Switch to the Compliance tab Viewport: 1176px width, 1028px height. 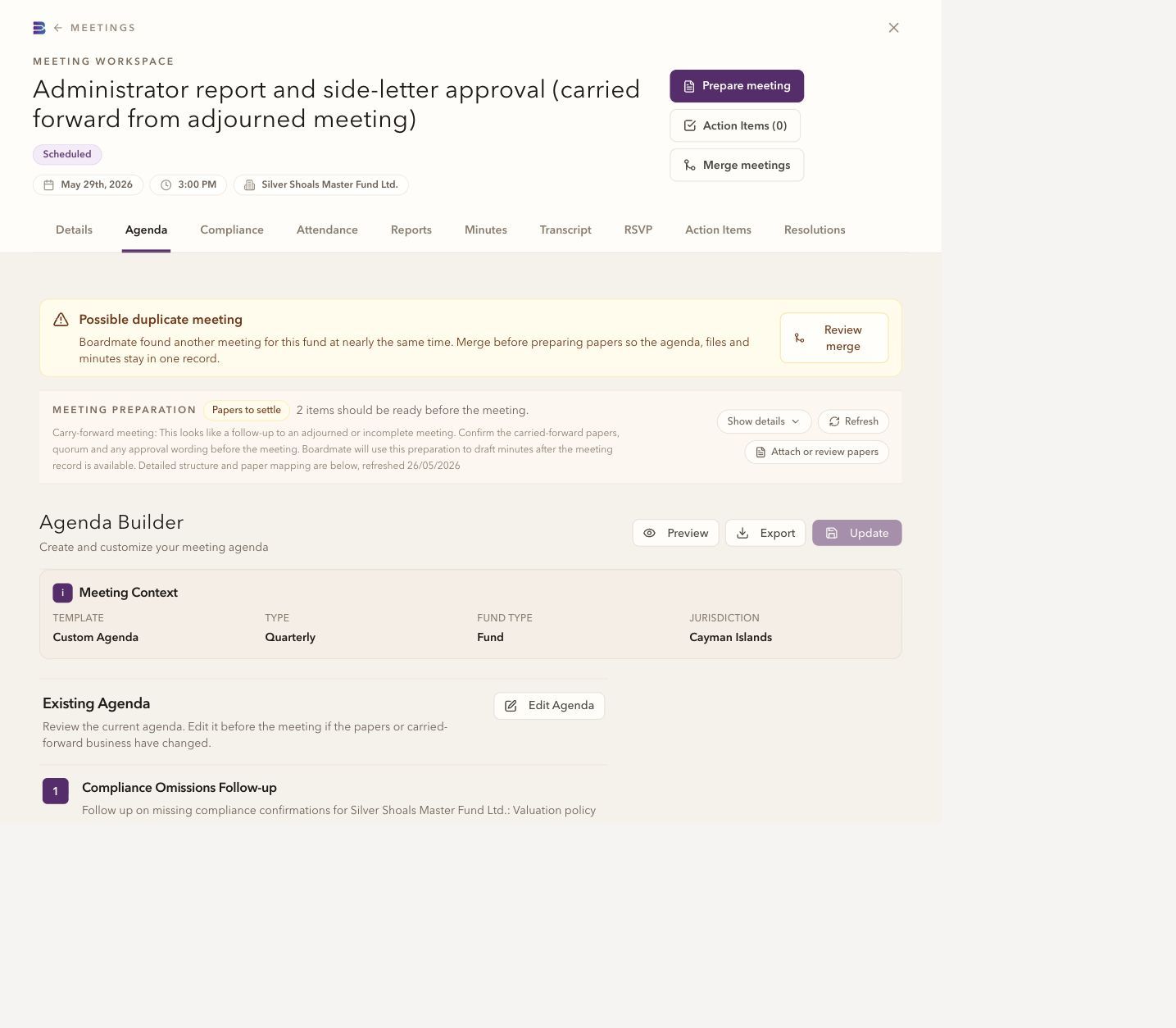click(232, 230)
